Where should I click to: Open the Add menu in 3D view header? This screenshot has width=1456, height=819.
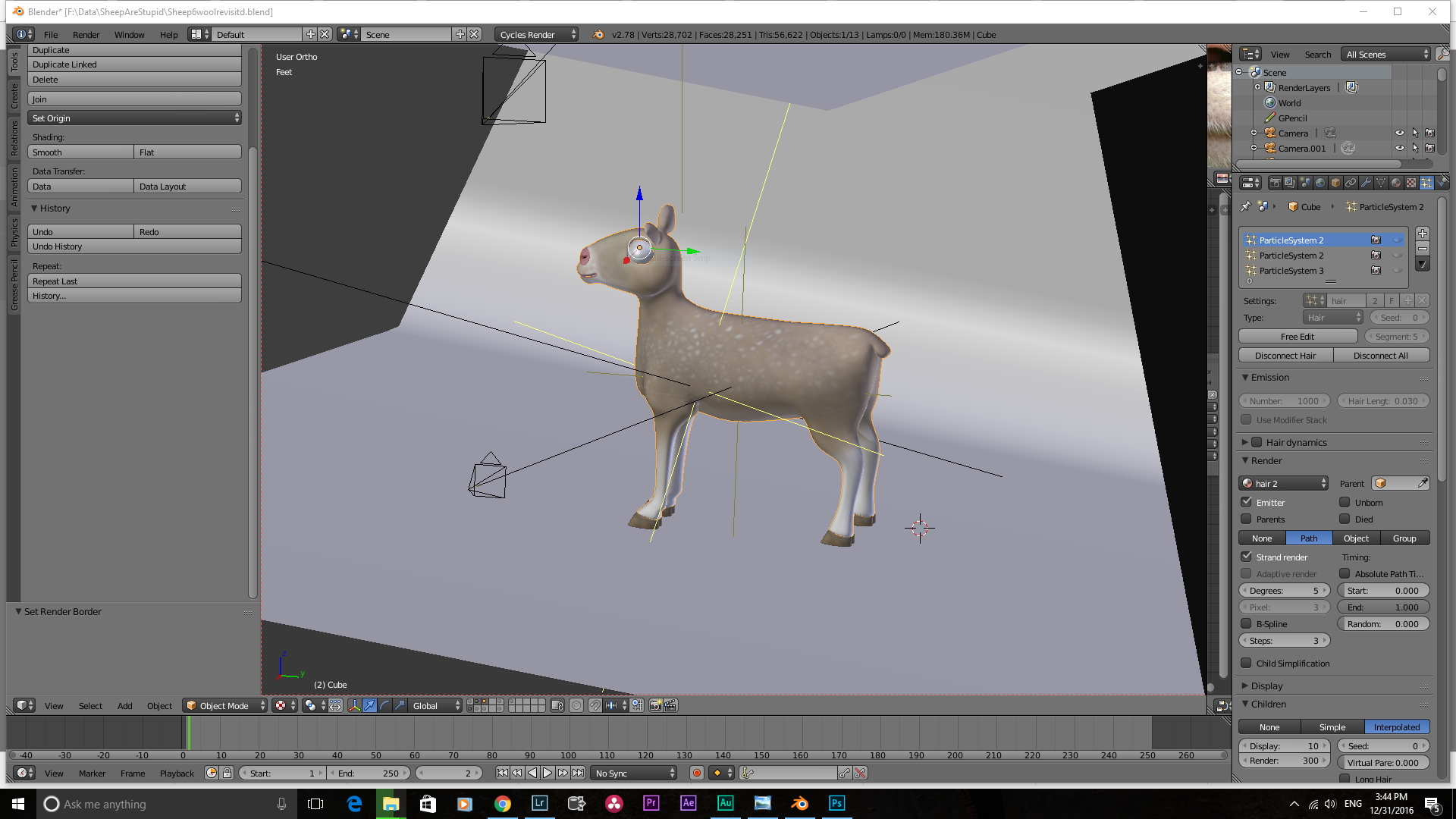pos(125,705)
